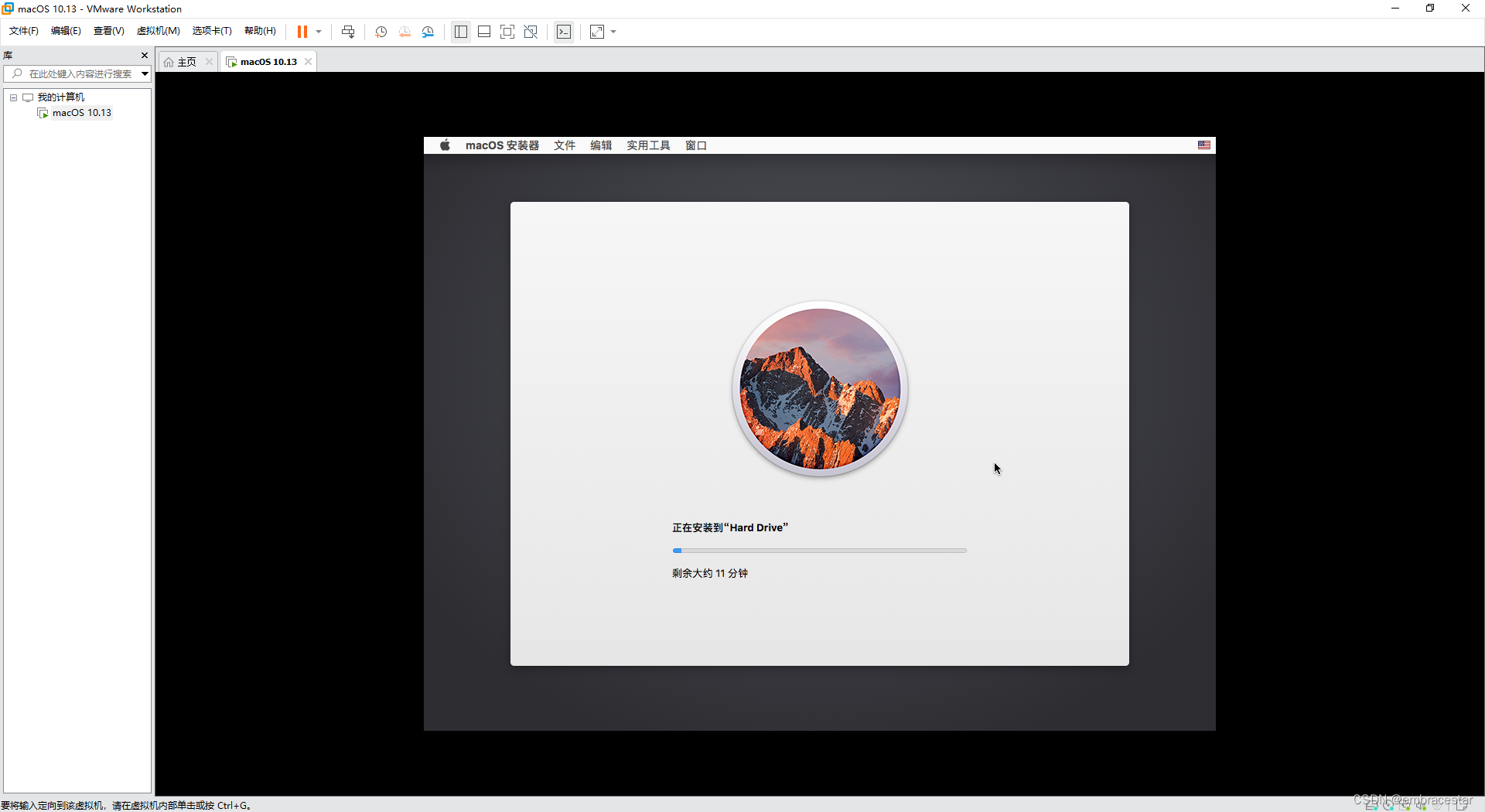
Task: Toggle the library sidebar view
Action: 461,32
